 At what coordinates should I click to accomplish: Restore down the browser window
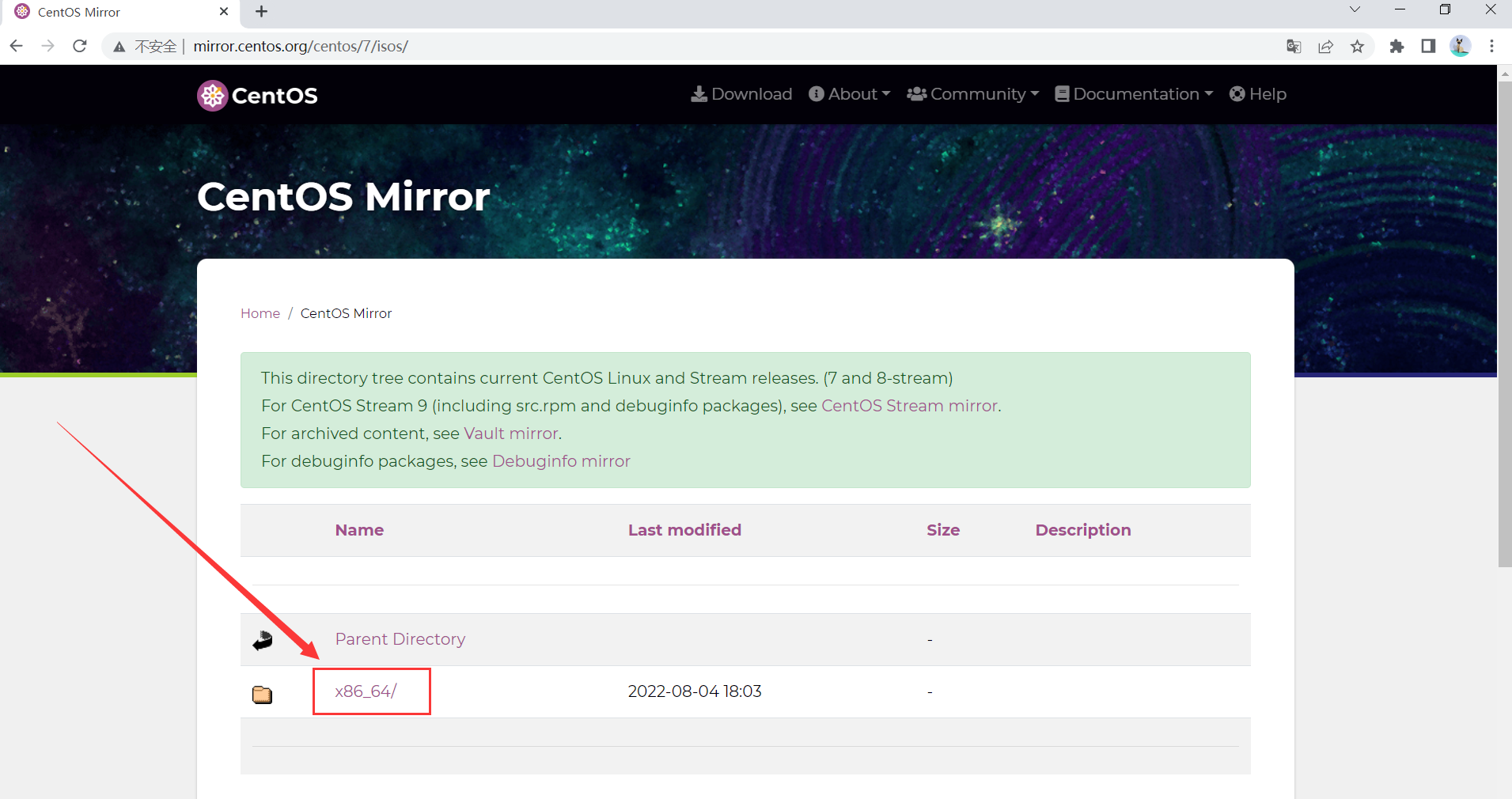coord(1445,9)
